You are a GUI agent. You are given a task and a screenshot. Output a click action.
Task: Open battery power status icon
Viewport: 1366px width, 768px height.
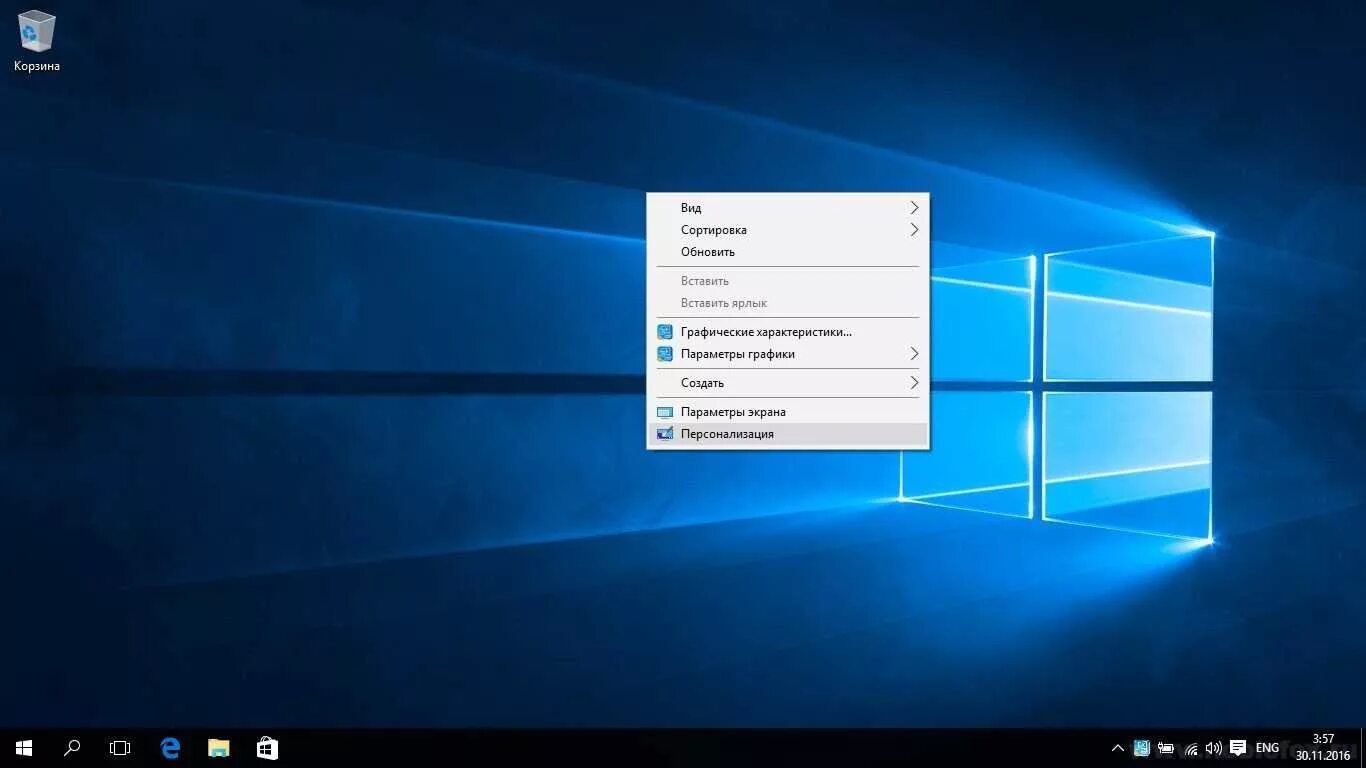coord(1166,748)
